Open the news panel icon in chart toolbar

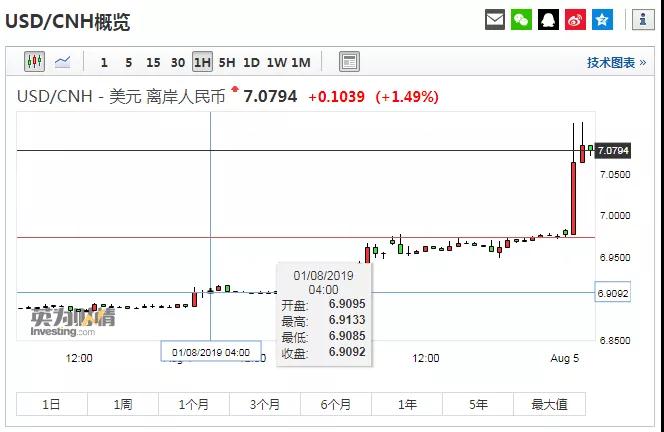tap(349, 62)
